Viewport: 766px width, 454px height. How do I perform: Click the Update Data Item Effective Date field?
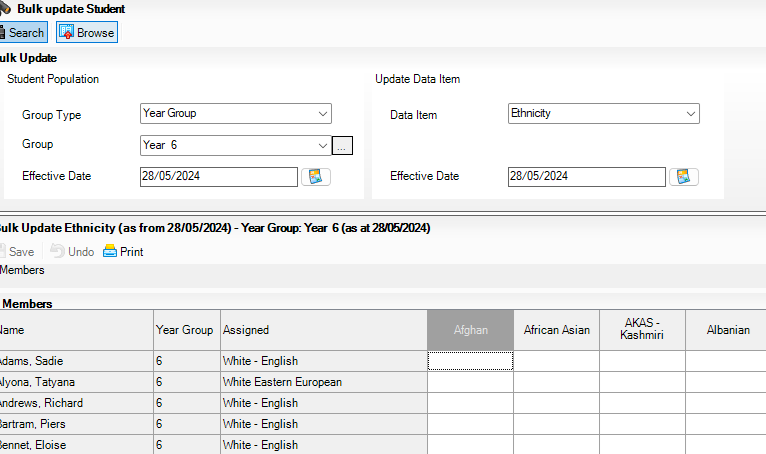586,177
